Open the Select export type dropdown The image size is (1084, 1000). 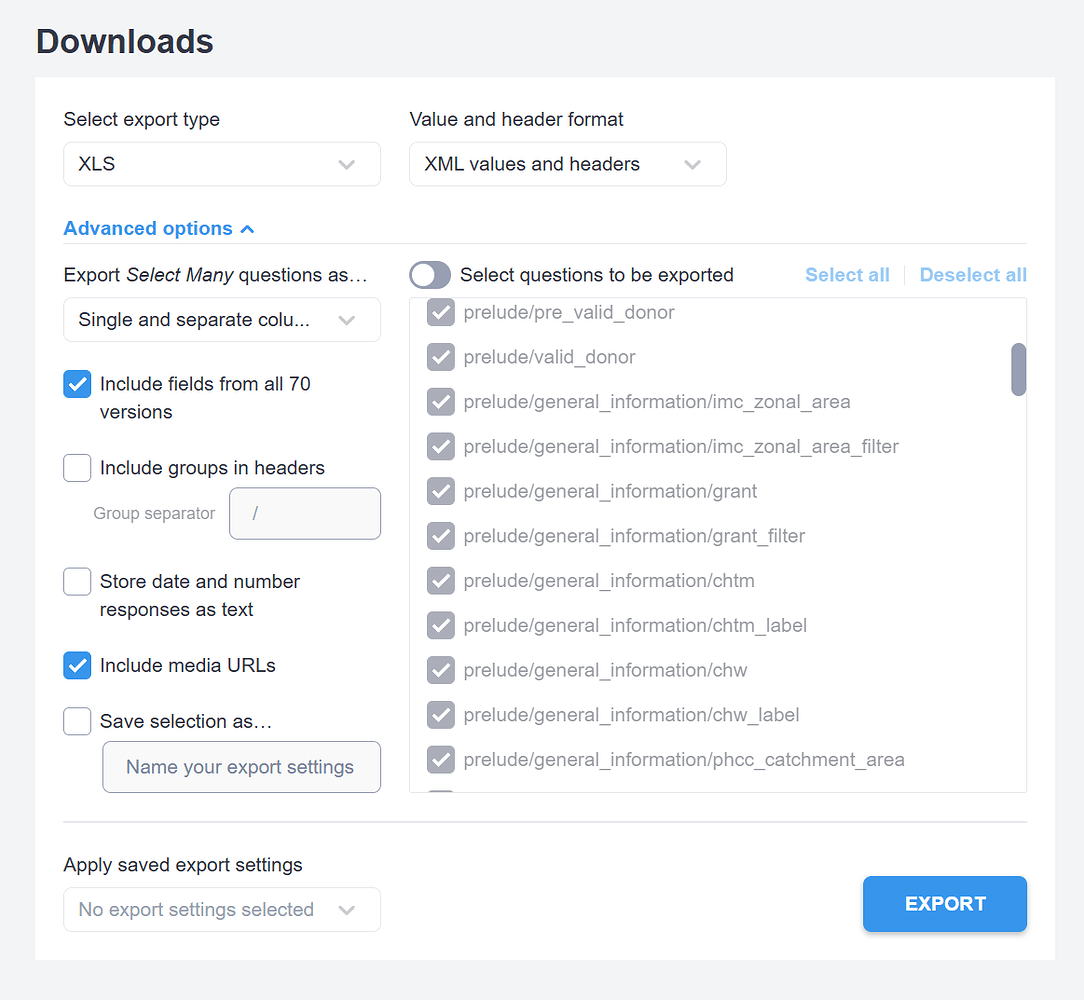point(221,164)
